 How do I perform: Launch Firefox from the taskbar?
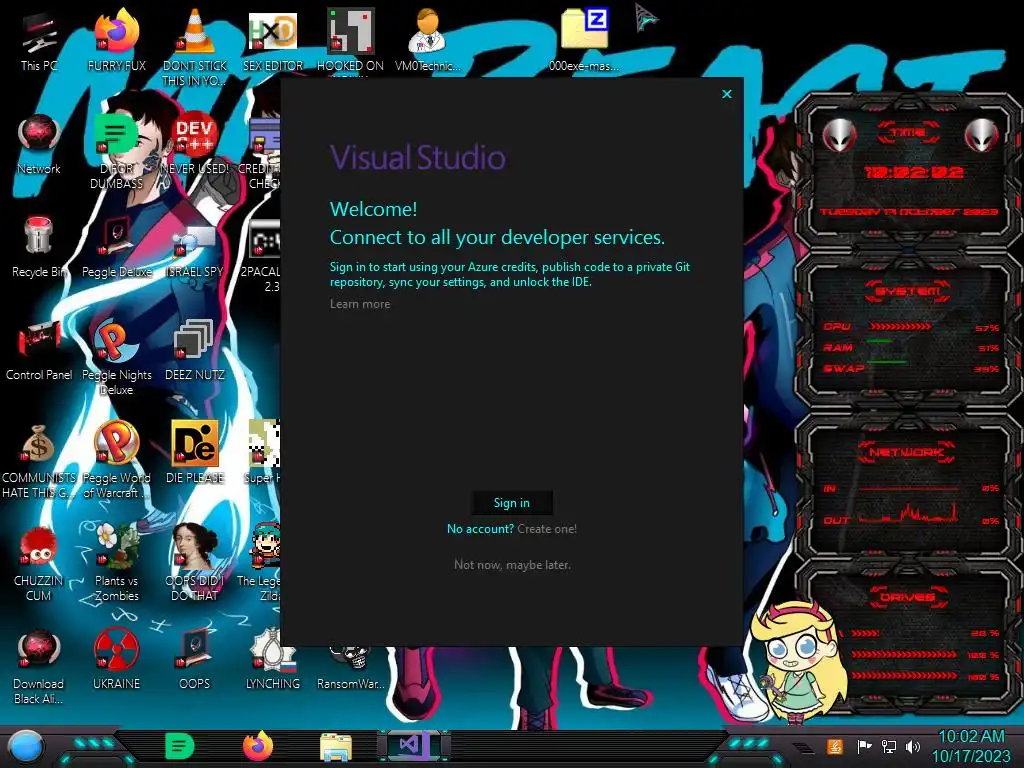tap(258, 746)
